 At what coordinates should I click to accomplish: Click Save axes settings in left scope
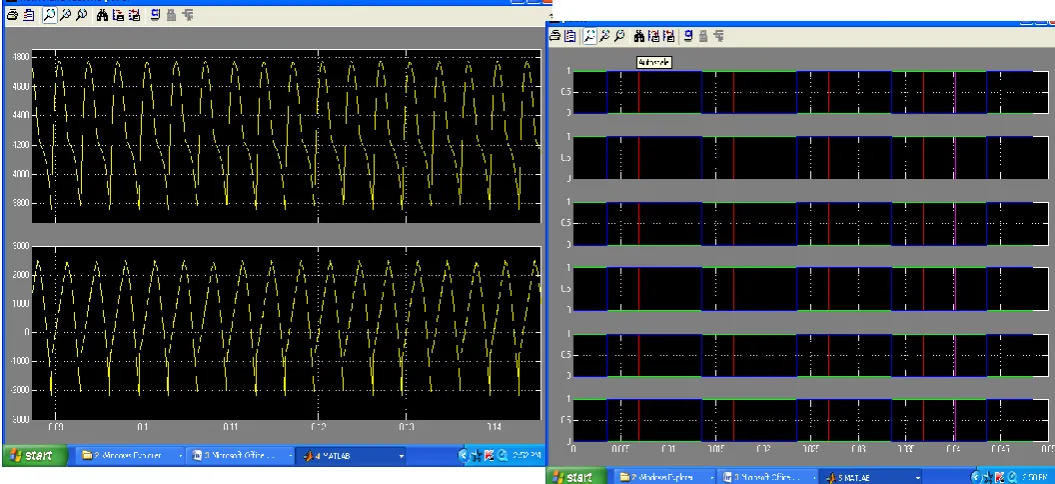pos(118,15)
